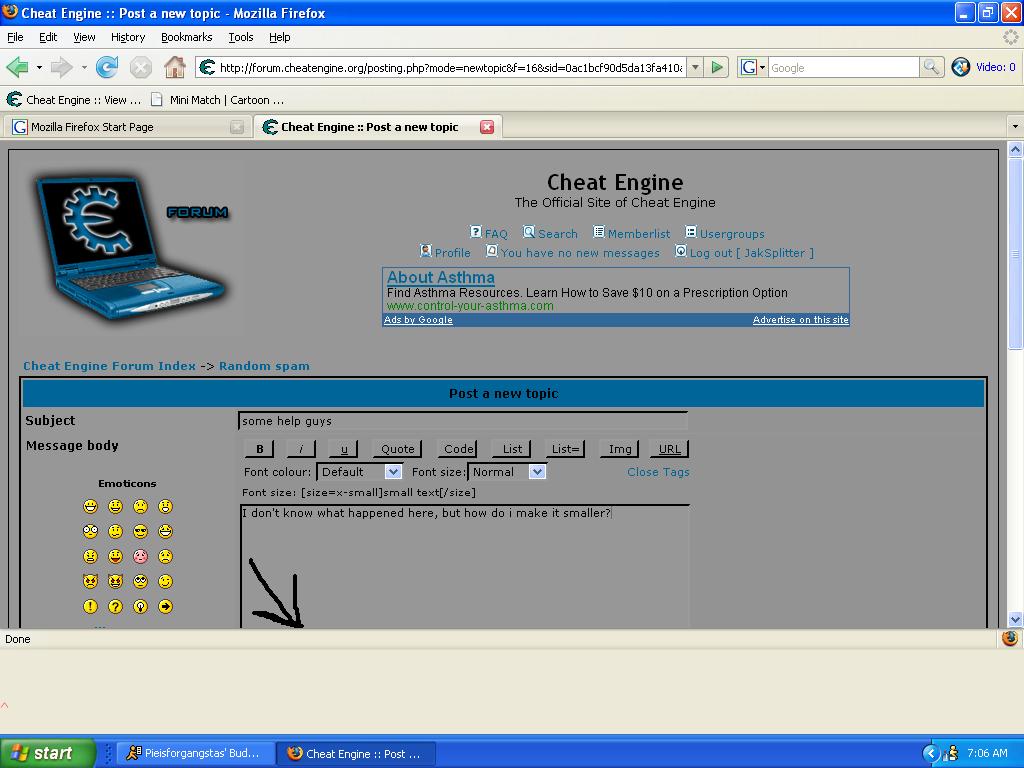Click the italic i formatting button
Viewport: 1024px width, 768px height.
point(300,449)
